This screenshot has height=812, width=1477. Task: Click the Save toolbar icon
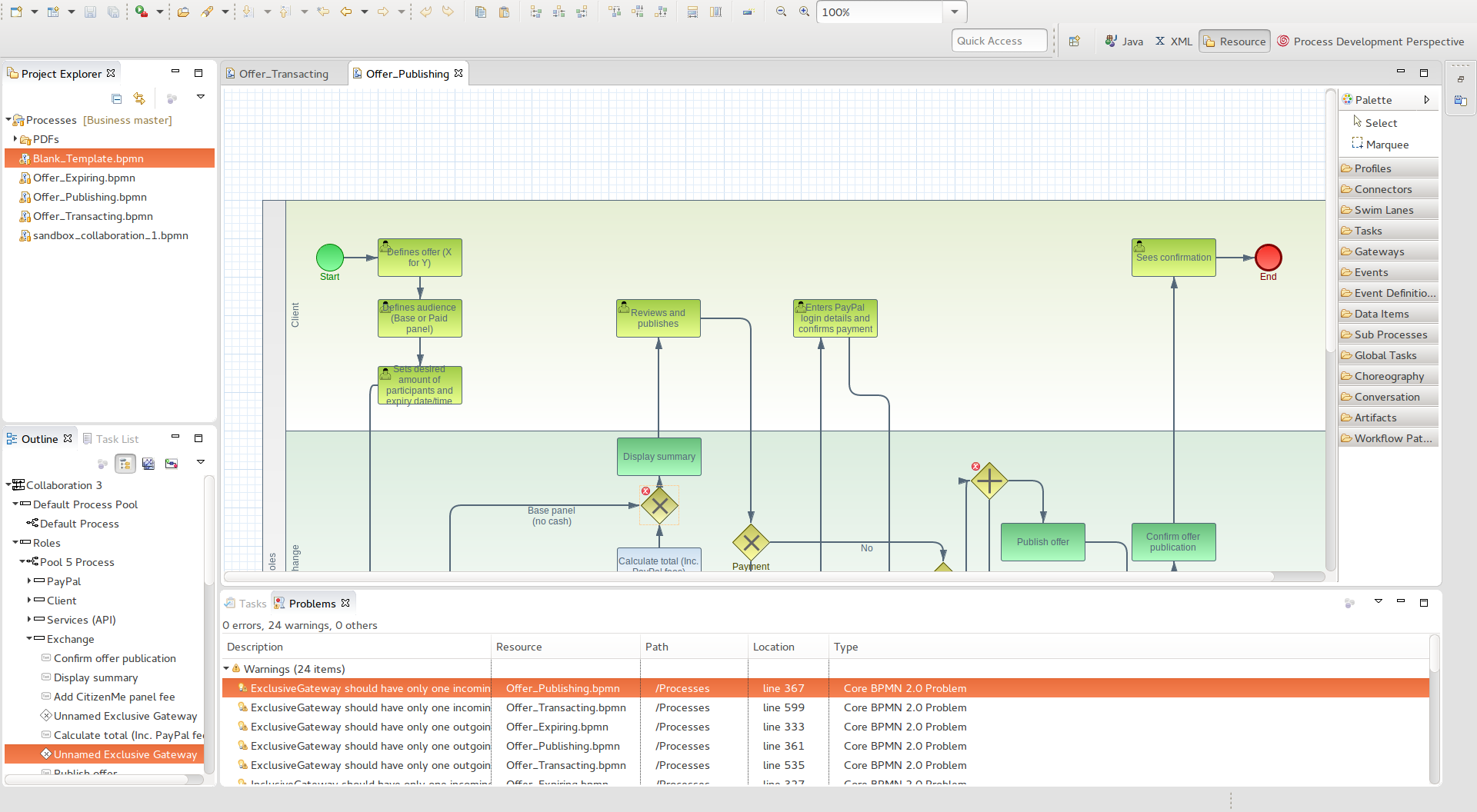click(x=90, y=12)
